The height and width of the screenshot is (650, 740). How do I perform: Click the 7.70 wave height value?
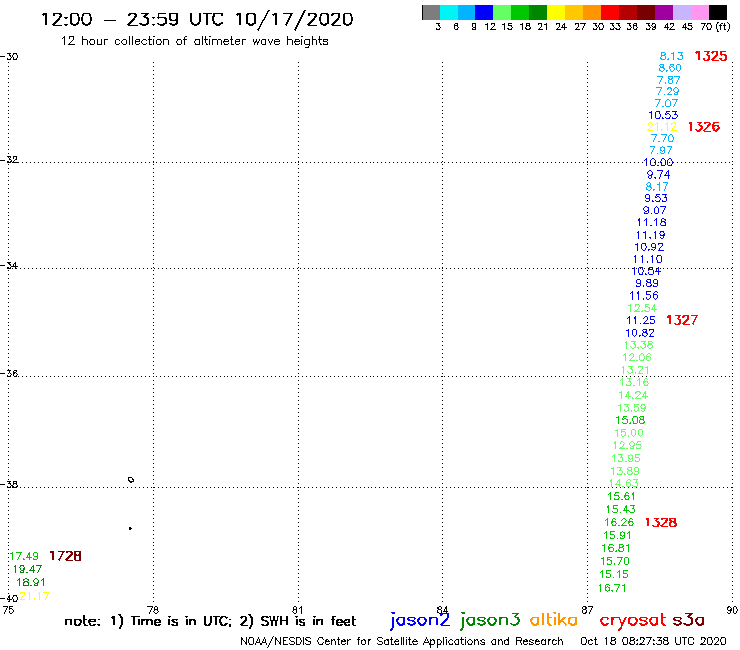tap(663, 138)
